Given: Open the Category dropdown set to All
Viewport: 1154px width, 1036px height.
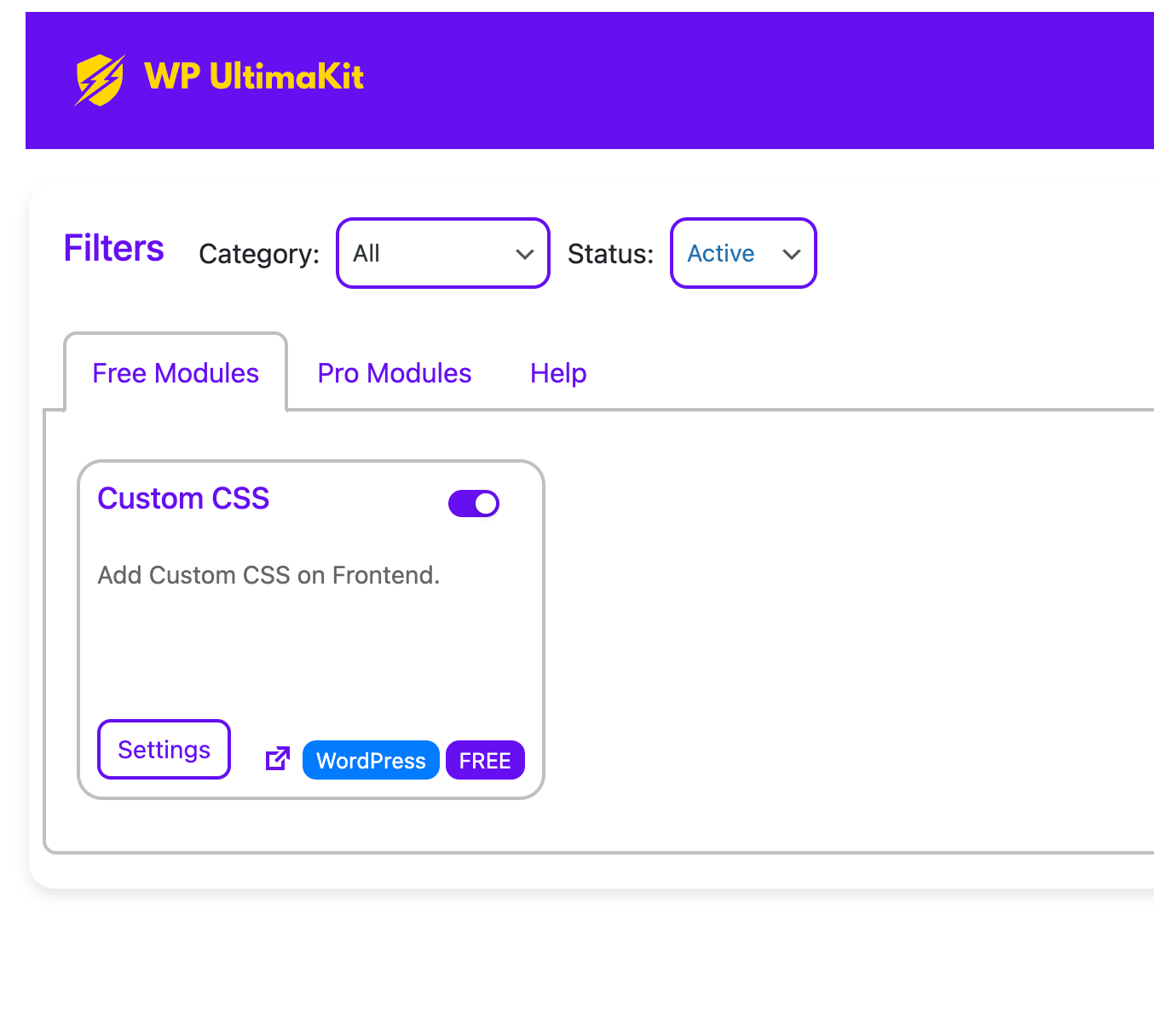Looking at the screenshot, I should point(443,253).
